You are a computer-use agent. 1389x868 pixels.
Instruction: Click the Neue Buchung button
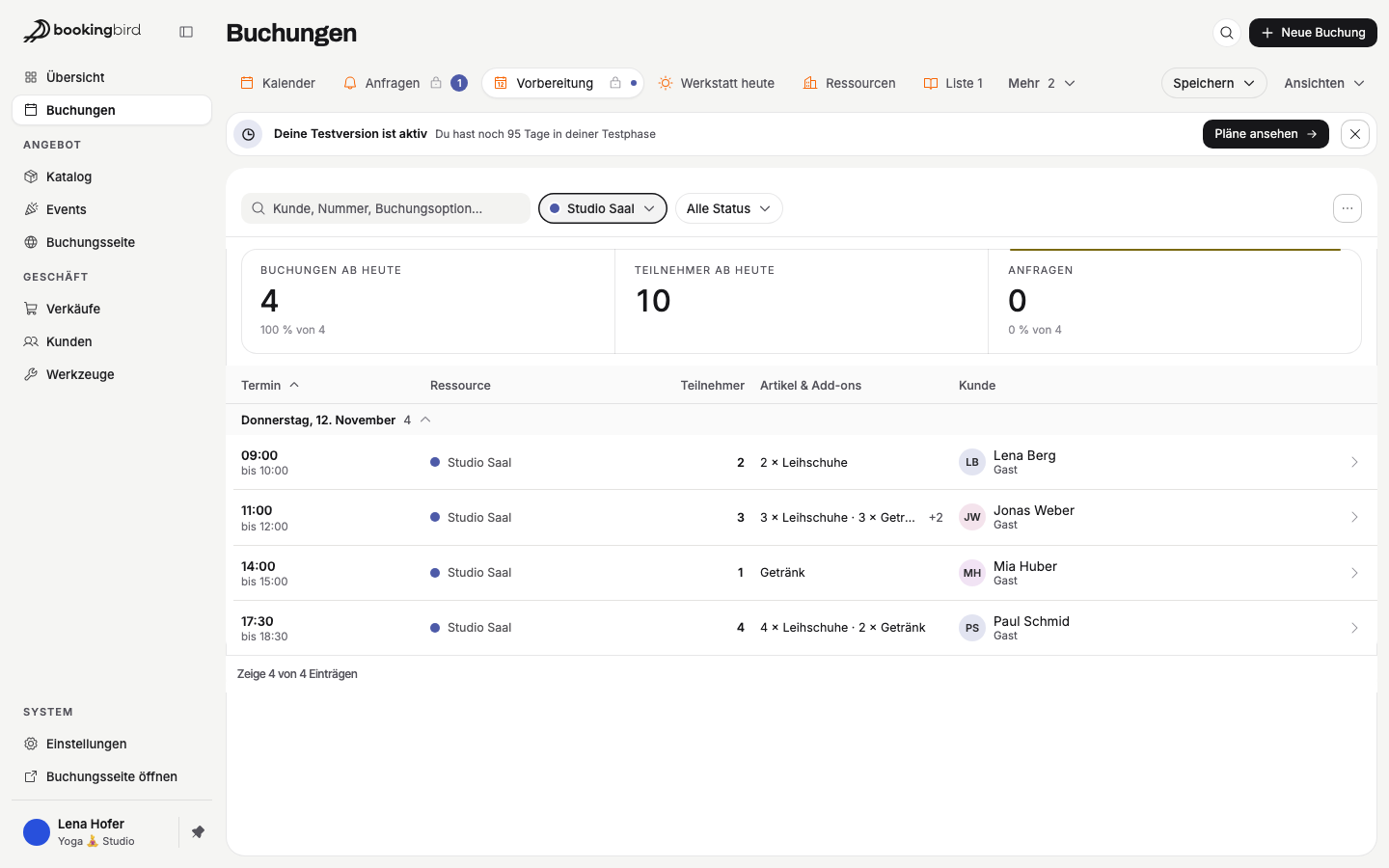point(1313,33)
